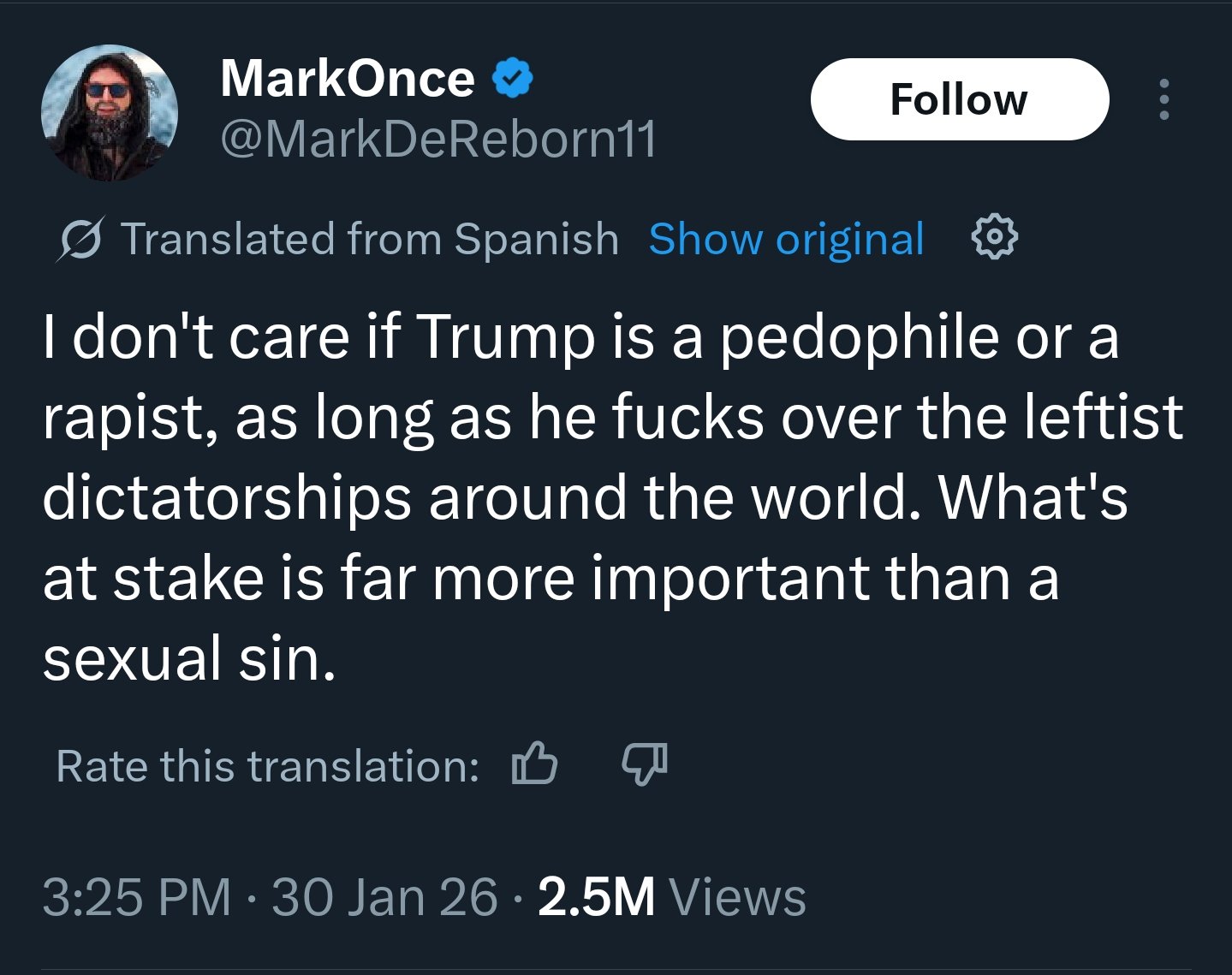Rate the translation with thumbs down
1232x975 pixels.
[x=644, y=764]
